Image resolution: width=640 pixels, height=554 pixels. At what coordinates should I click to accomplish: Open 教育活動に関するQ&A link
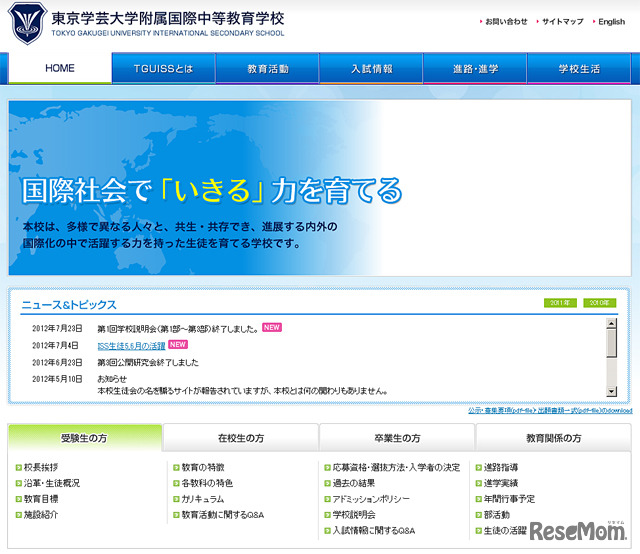(x=222, y=515)
